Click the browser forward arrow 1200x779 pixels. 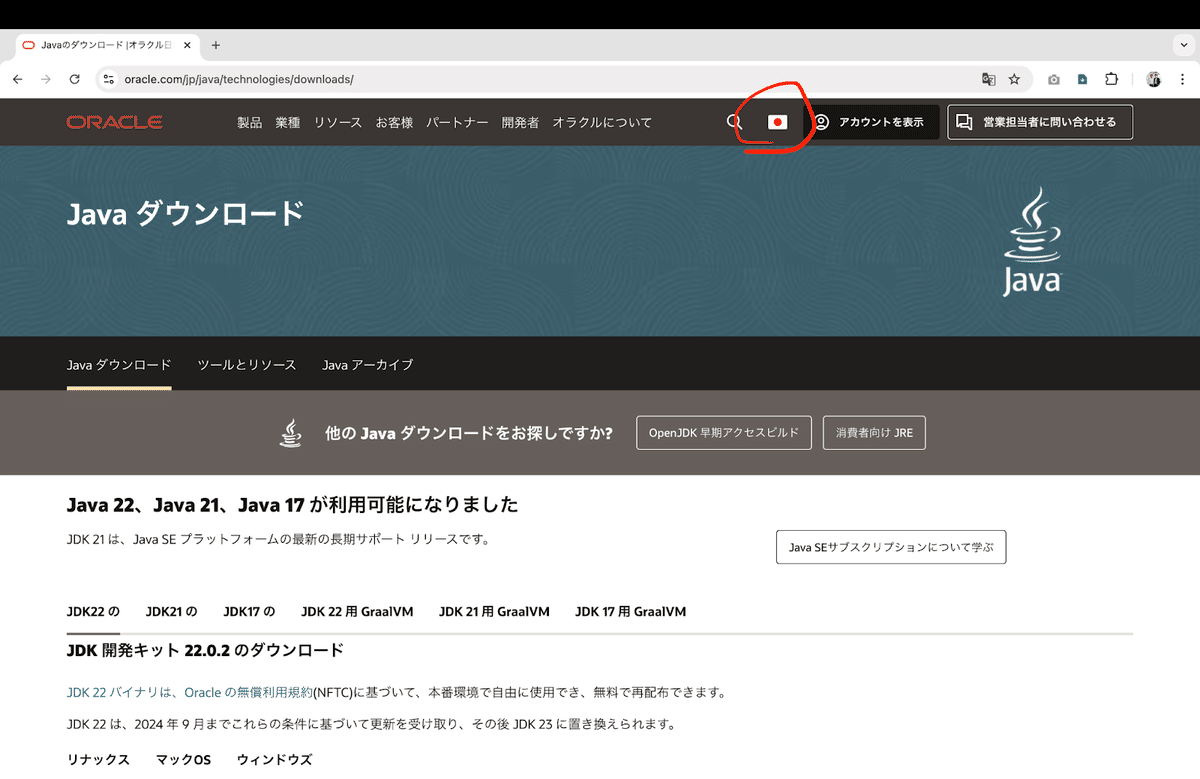(46, 79)
